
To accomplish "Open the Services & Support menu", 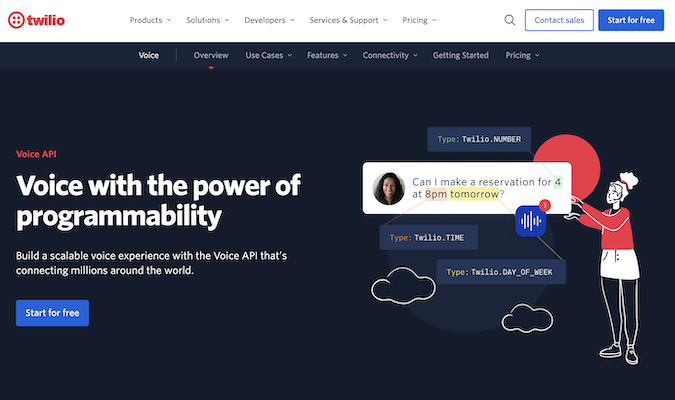I will point(348,20).
